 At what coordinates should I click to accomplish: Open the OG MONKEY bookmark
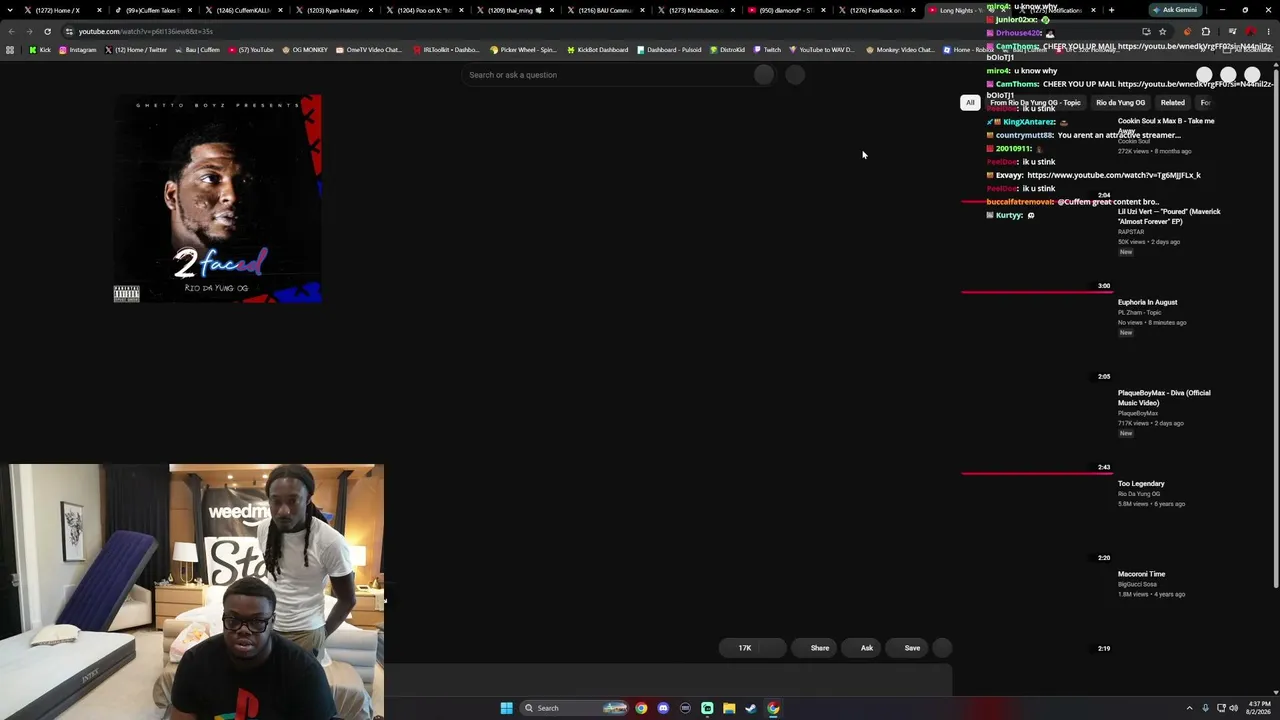tap(305, 50)
